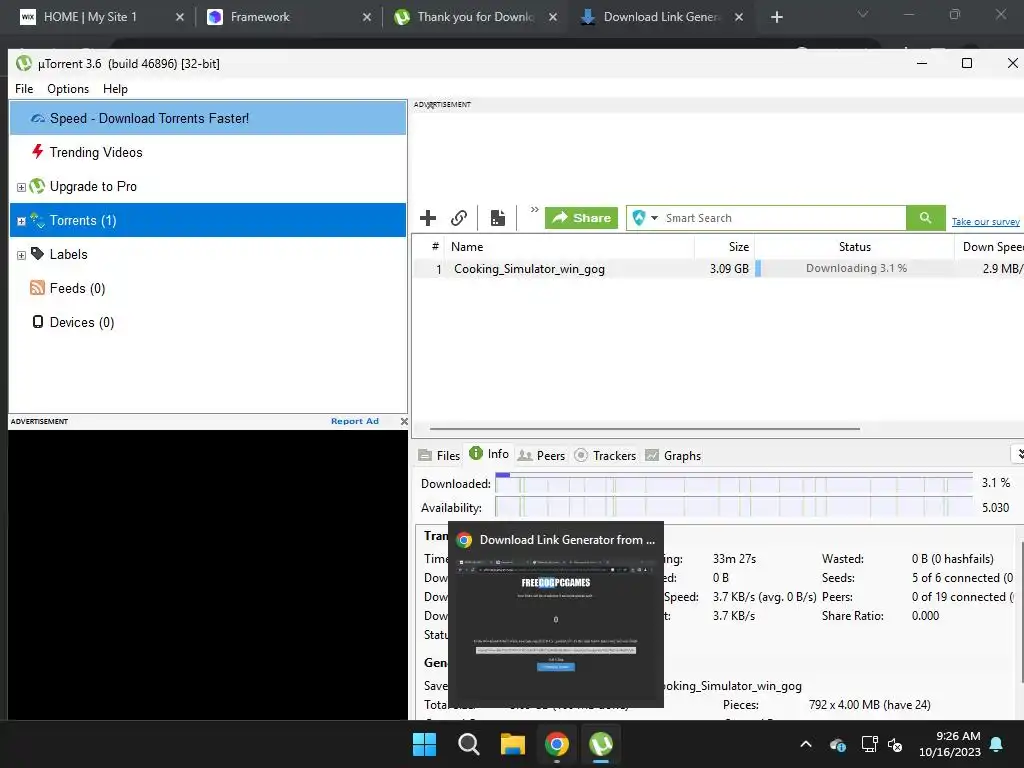Sort torrents by Status column header
The width and height of the screenshot is (1024, 768).
tap(854, 247)
